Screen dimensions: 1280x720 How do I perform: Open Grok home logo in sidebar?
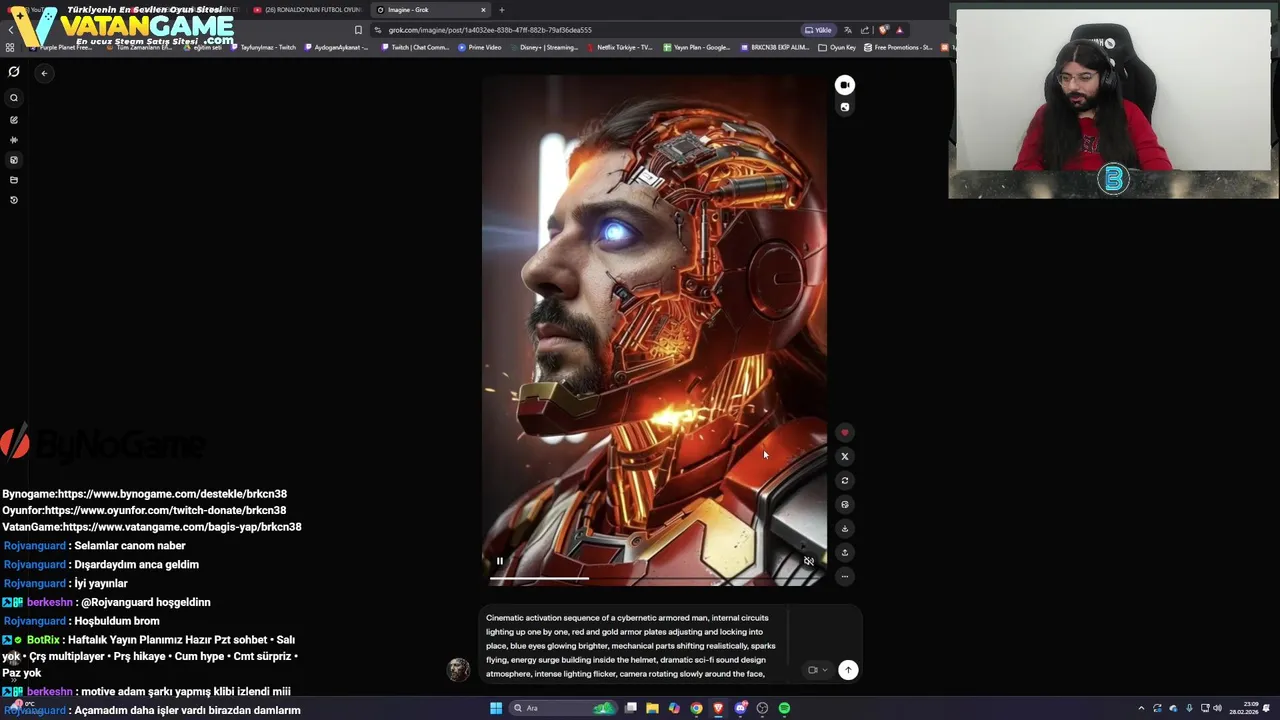pos(14,72)
